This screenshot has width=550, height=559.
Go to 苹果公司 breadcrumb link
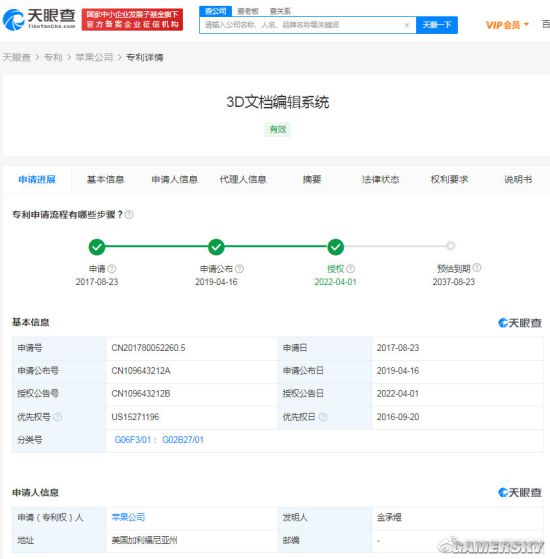pyautogui.click(x=94, y=57)
